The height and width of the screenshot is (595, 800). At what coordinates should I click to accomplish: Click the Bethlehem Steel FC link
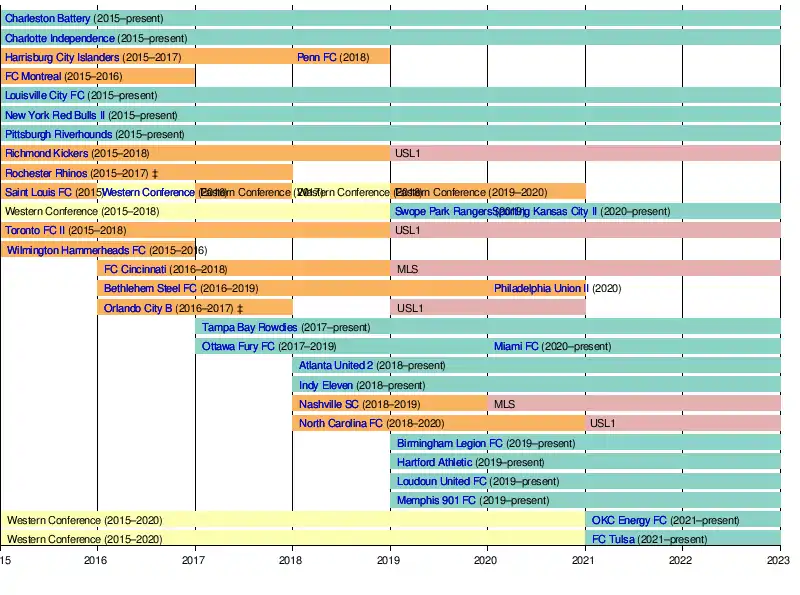coord(150,288)
